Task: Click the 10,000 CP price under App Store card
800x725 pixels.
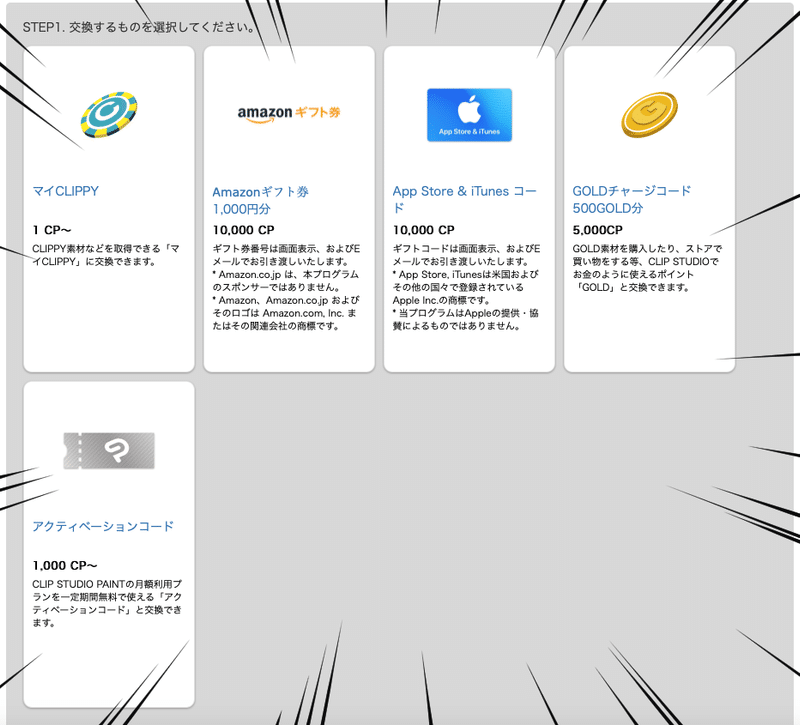Action: (x=423, y=230)
